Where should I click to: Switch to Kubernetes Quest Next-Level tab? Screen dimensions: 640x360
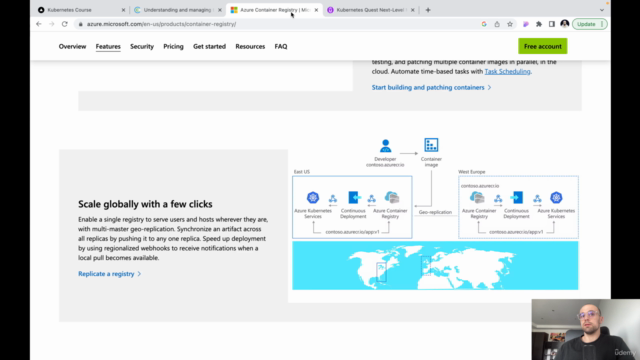pyautogui.click(x=371, y=10)
